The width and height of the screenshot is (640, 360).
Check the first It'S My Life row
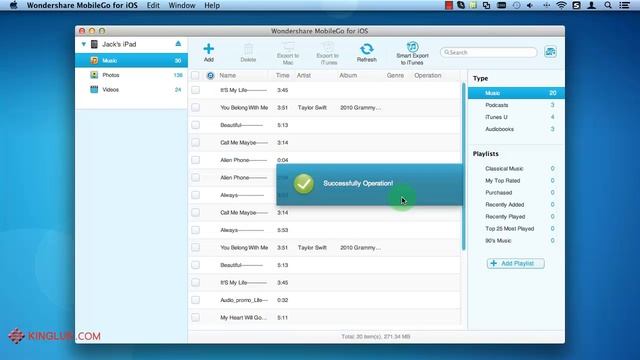(x=196, y=90)
